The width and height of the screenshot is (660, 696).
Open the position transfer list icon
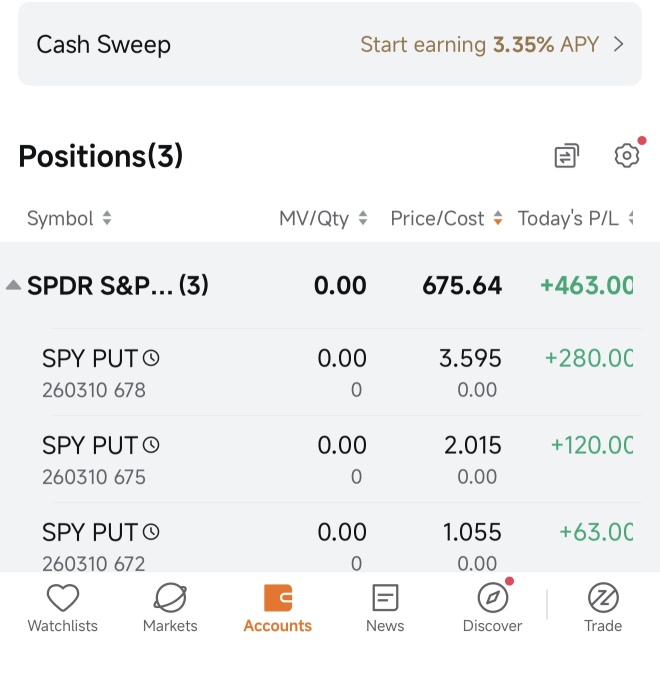click(567, 156)
